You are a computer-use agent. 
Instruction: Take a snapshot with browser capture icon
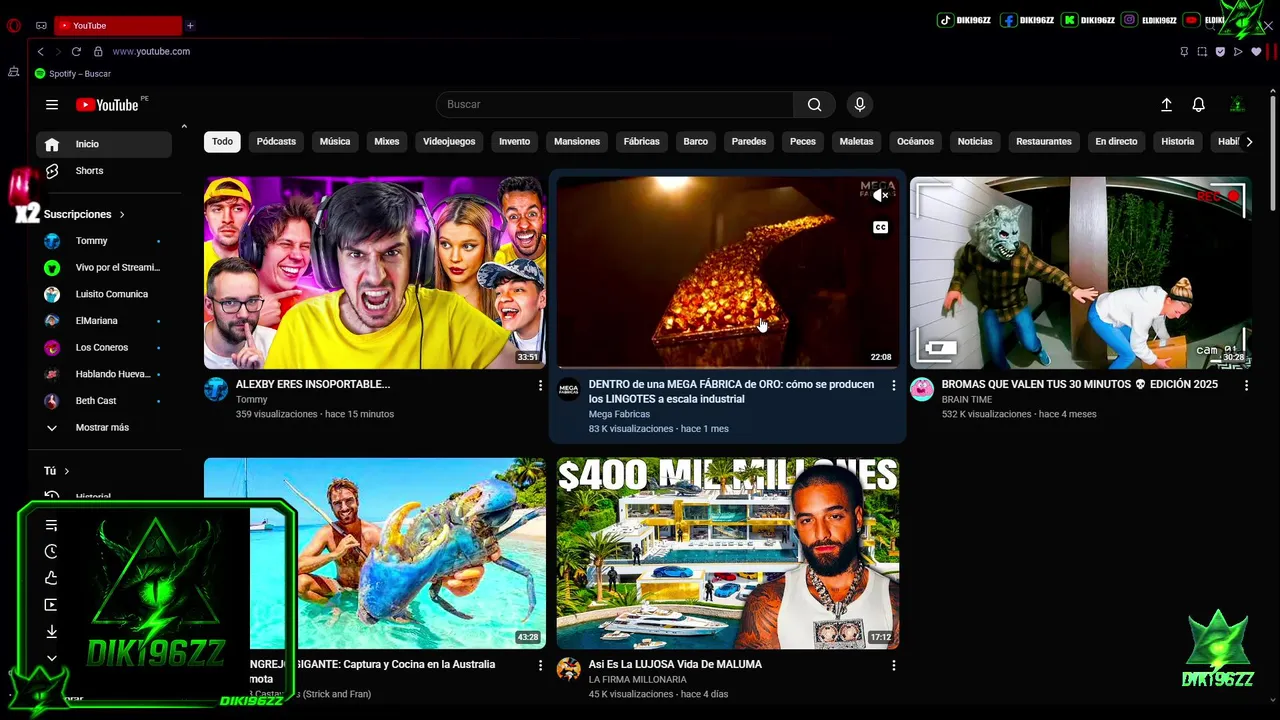1202,52
